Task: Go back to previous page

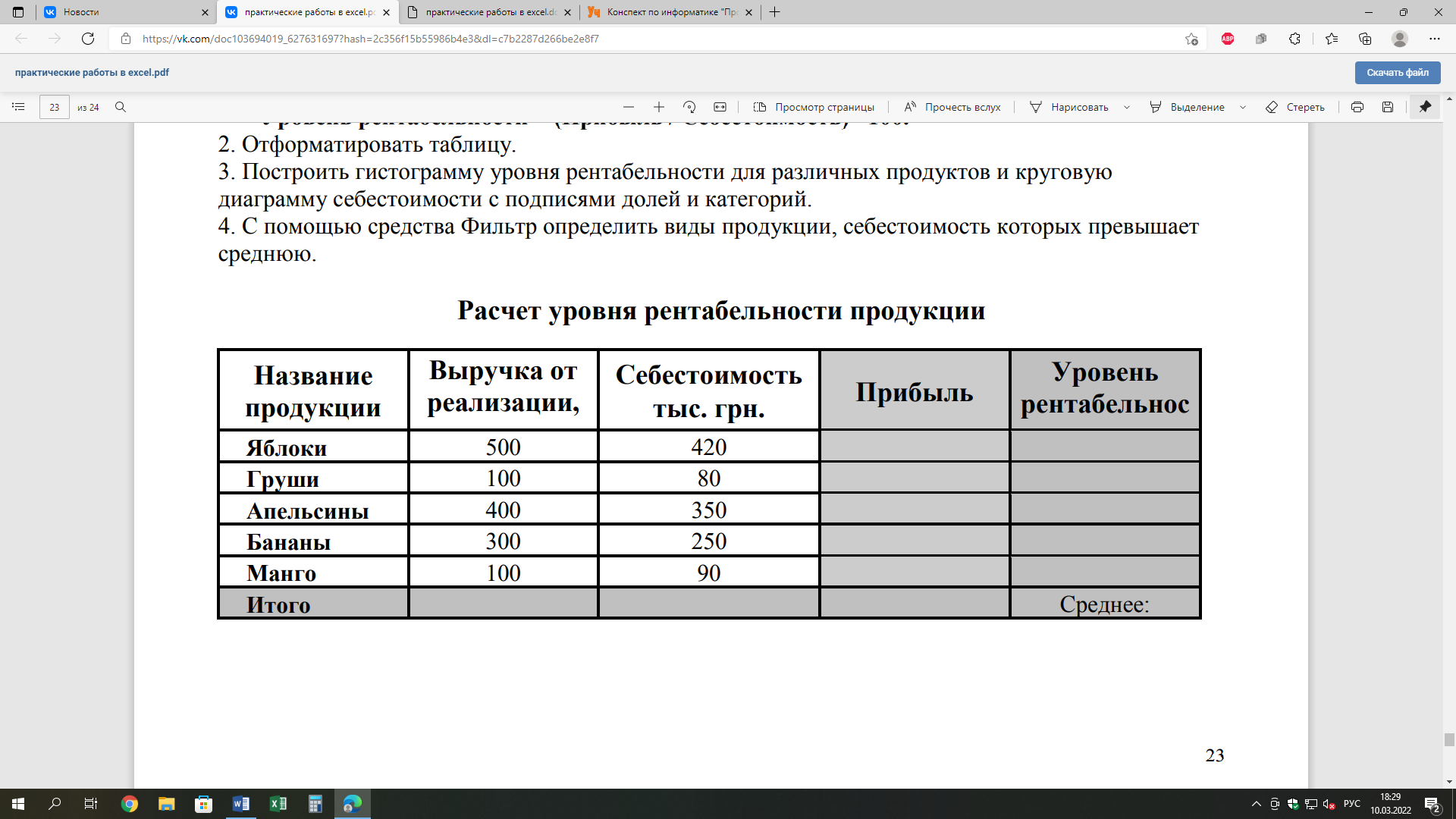Action: (21, 39)
